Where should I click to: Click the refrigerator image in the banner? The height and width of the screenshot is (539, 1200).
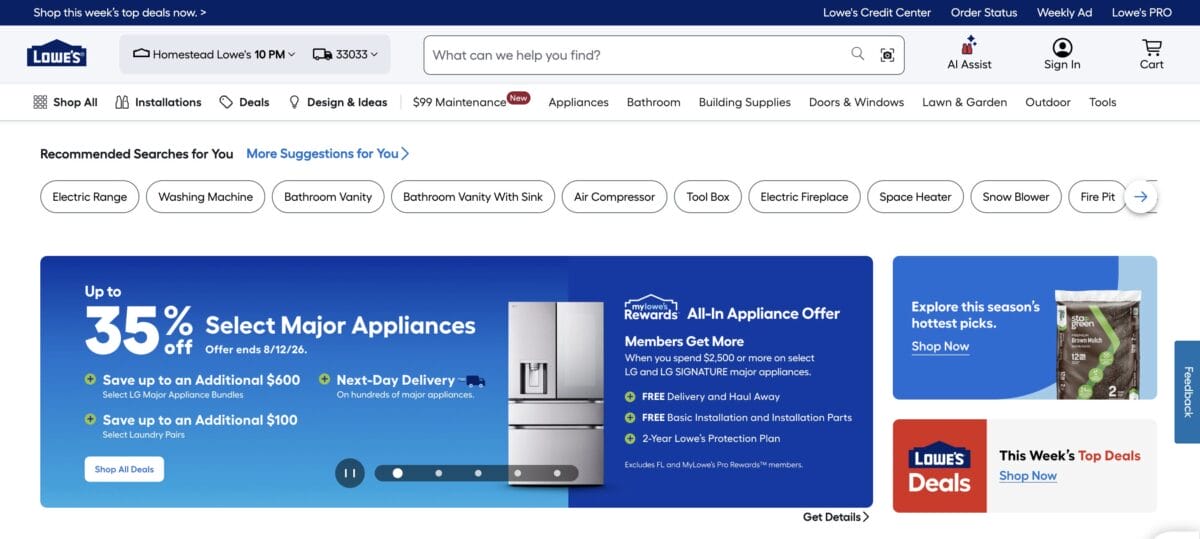(556, 393)
